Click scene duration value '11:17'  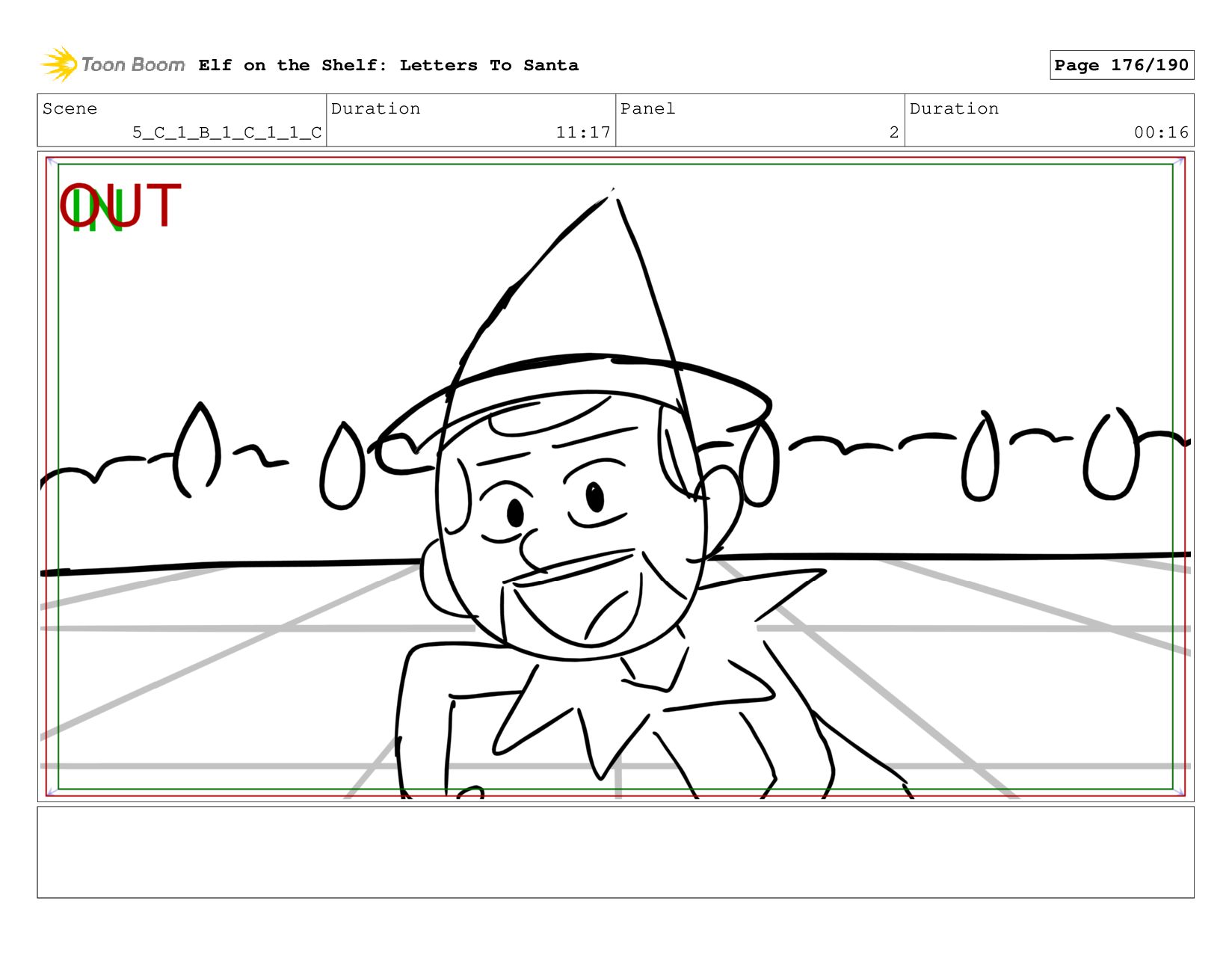pyautogui.click(x=583, y=132)
